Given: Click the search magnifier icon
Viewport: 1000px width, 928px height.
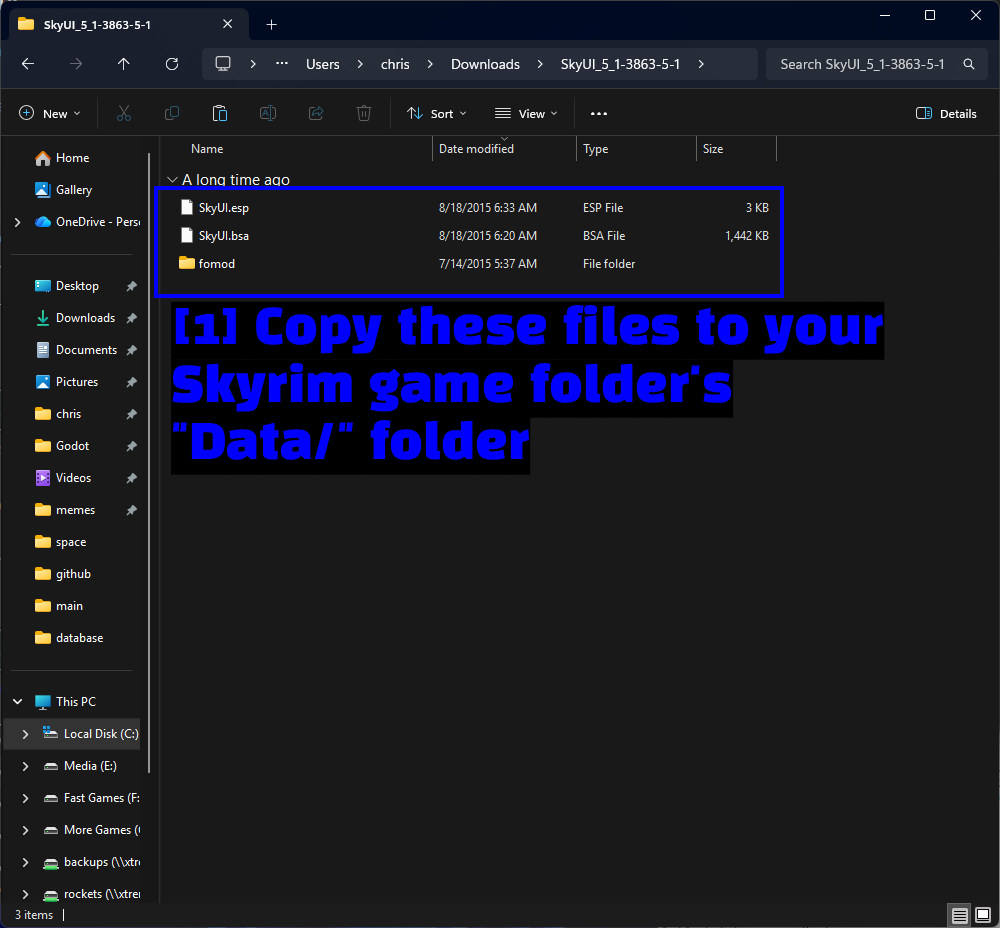Looking at the screenshot, I should pyautogui.click(x=969, y=64).
